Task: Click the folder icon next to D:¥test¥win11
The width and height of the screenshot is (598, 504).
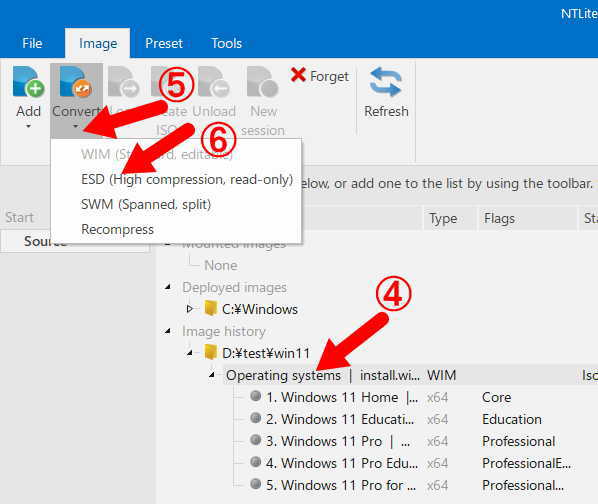Action: click(x=211, y=352)
